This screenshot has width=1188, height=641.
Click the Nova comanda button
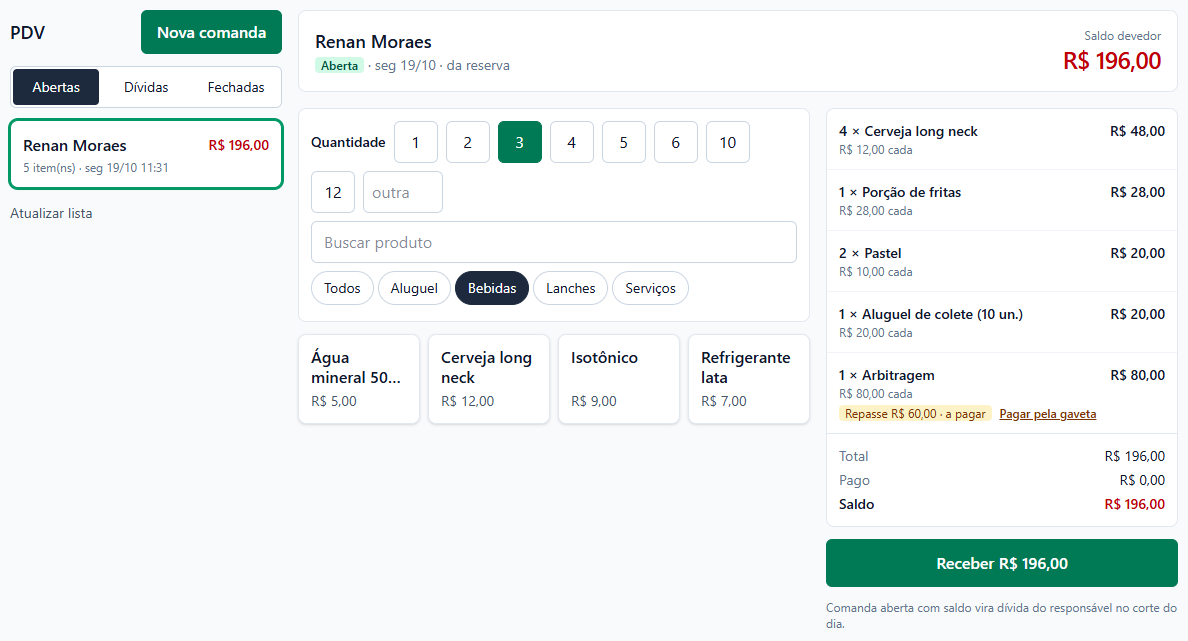[x=211, y=32]
